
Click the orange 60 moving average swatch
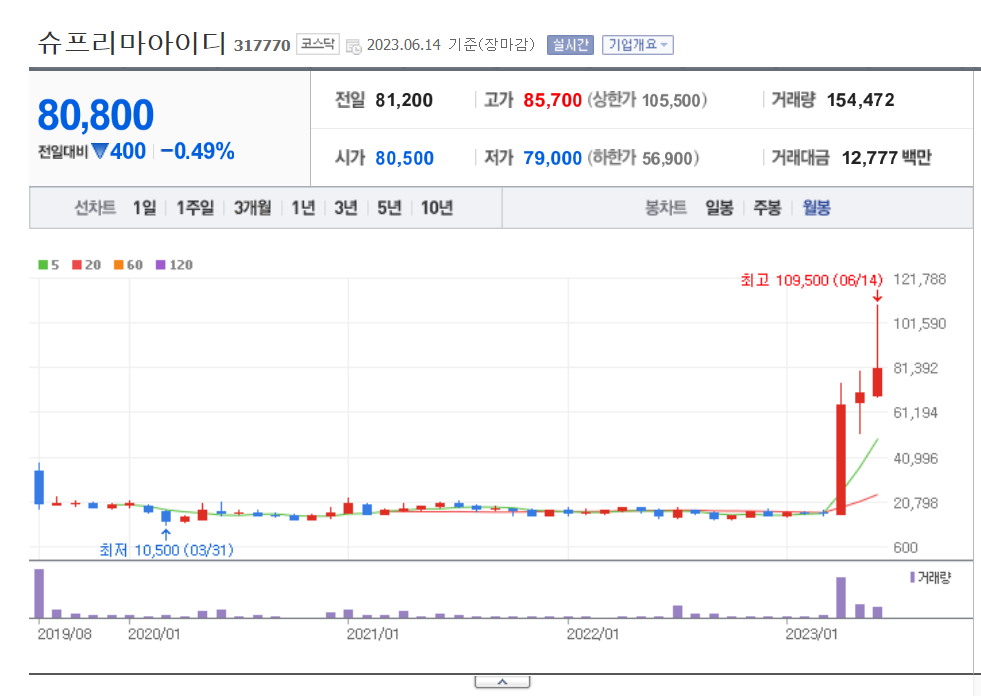pyautogui.click(x=119, y=265)
